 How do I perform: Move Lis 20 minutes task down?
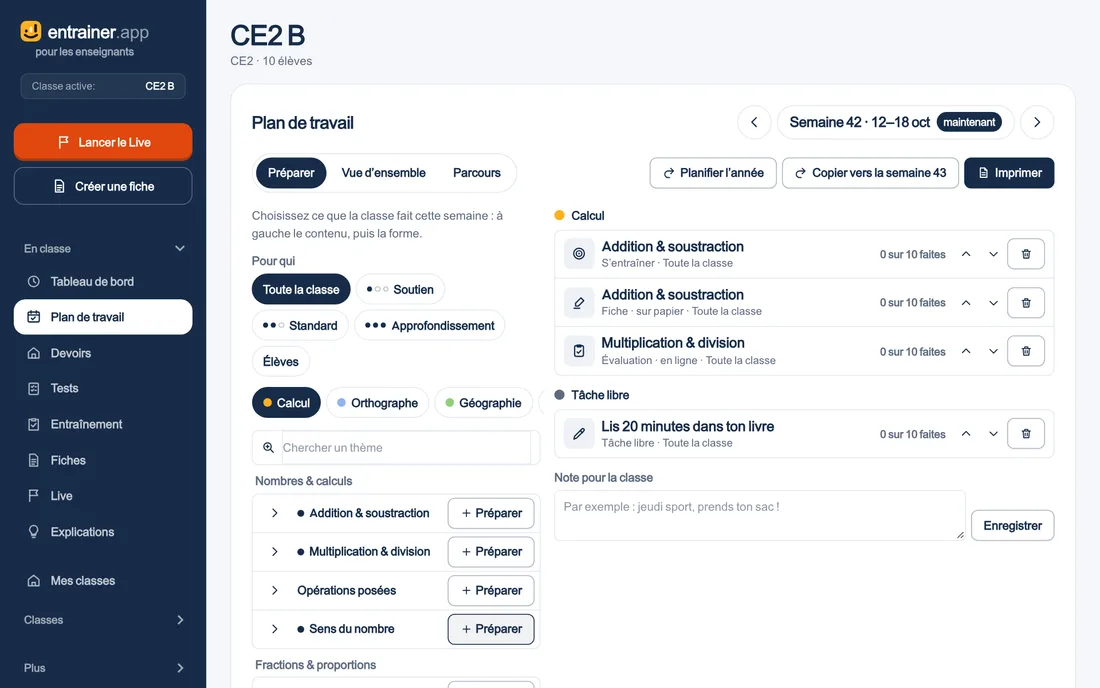[x=993, y=434]
